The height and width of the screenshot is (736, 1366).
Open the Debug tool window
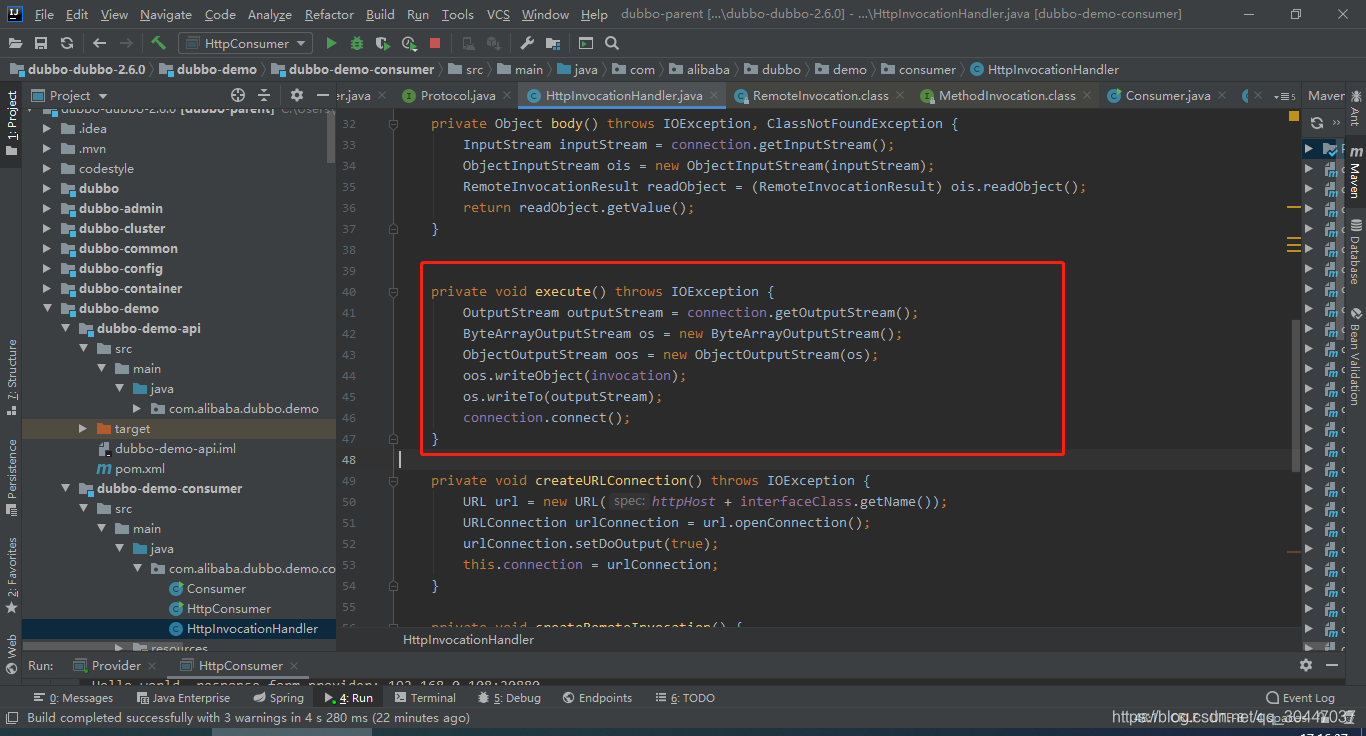[509, 698]
